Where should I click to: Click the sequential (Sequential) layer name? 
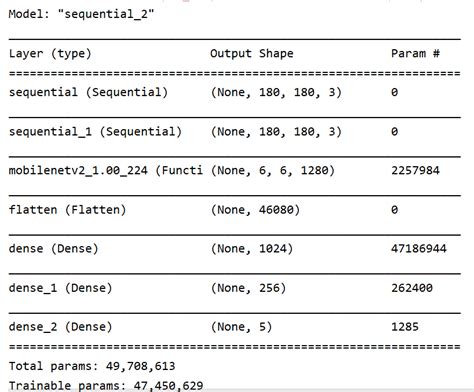pos(88,92)
